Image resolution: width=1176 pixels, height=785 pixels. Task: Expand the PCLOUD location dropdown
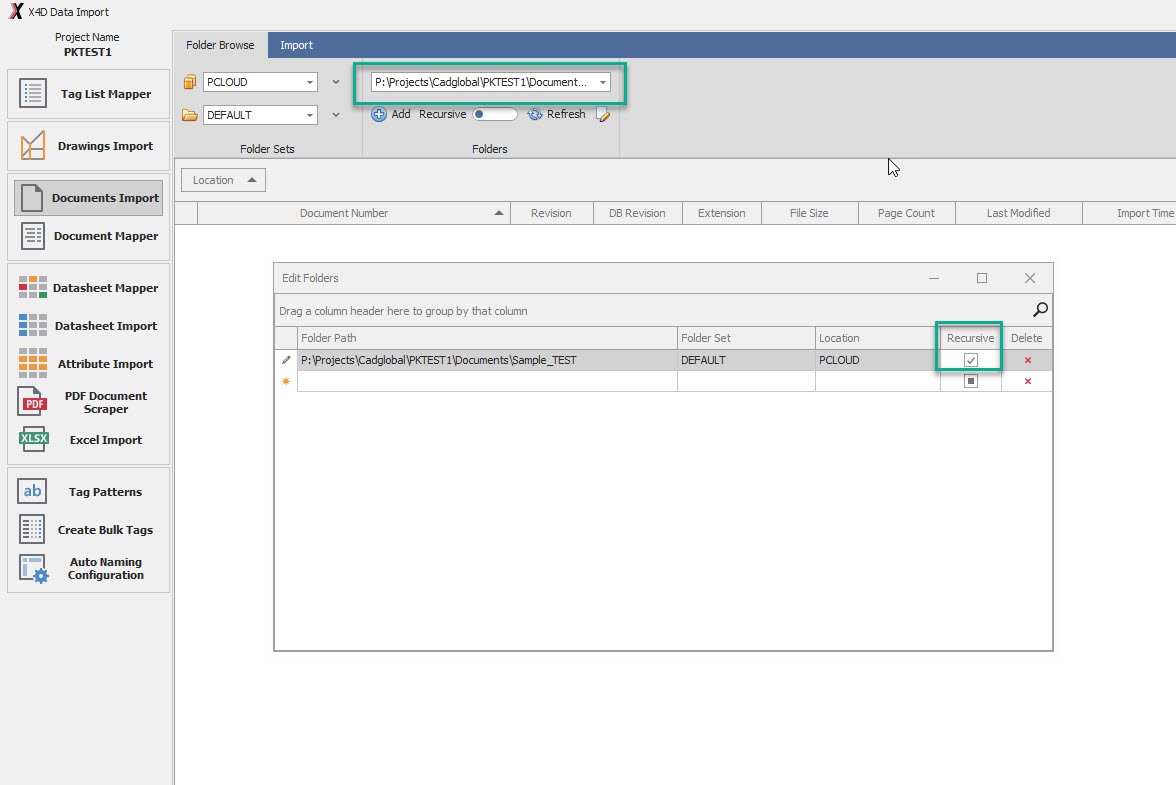(310, 83)
